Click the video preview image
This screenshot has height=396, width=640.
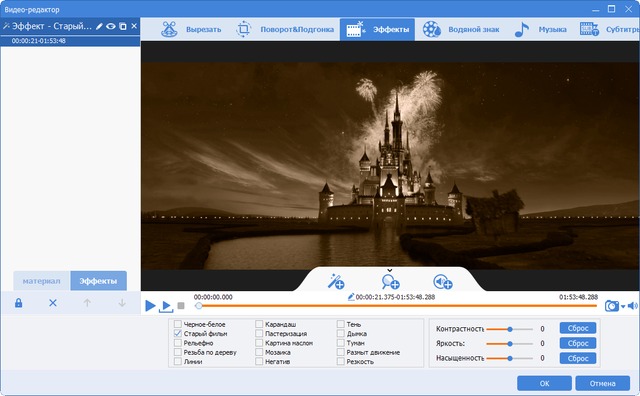(390, 166)
